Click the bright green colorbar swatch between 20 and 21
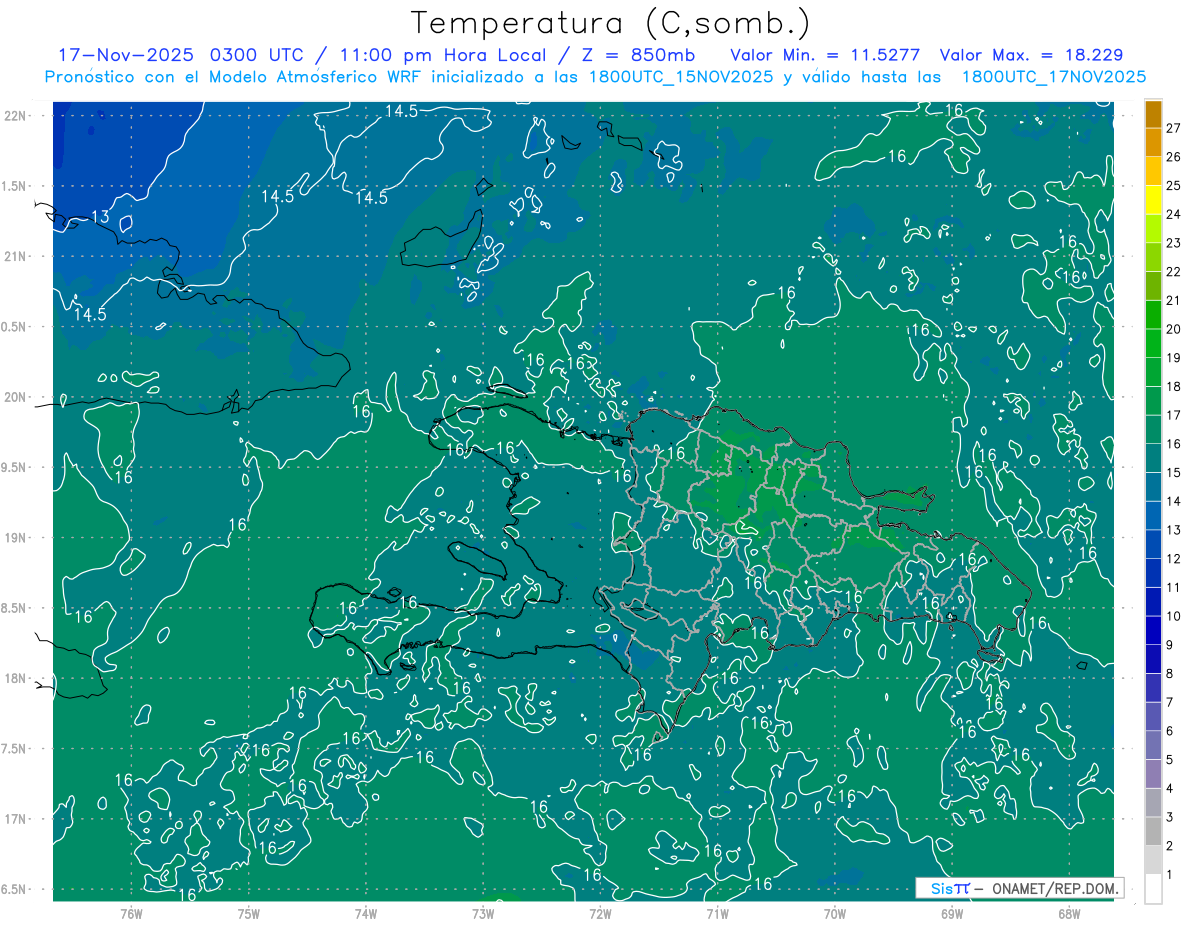This screenshot has width=1200, height=927. tap(1153, 315)
